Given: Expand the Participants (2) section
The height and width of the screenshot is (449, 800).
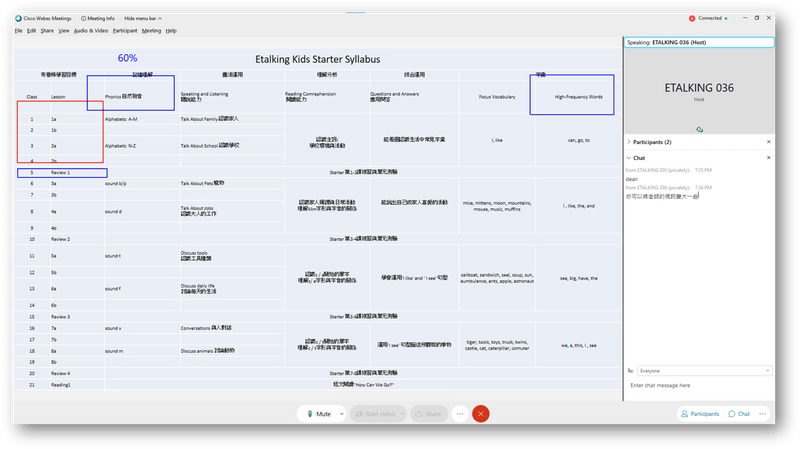Looking at the screenshot, I should pos(629,142).
